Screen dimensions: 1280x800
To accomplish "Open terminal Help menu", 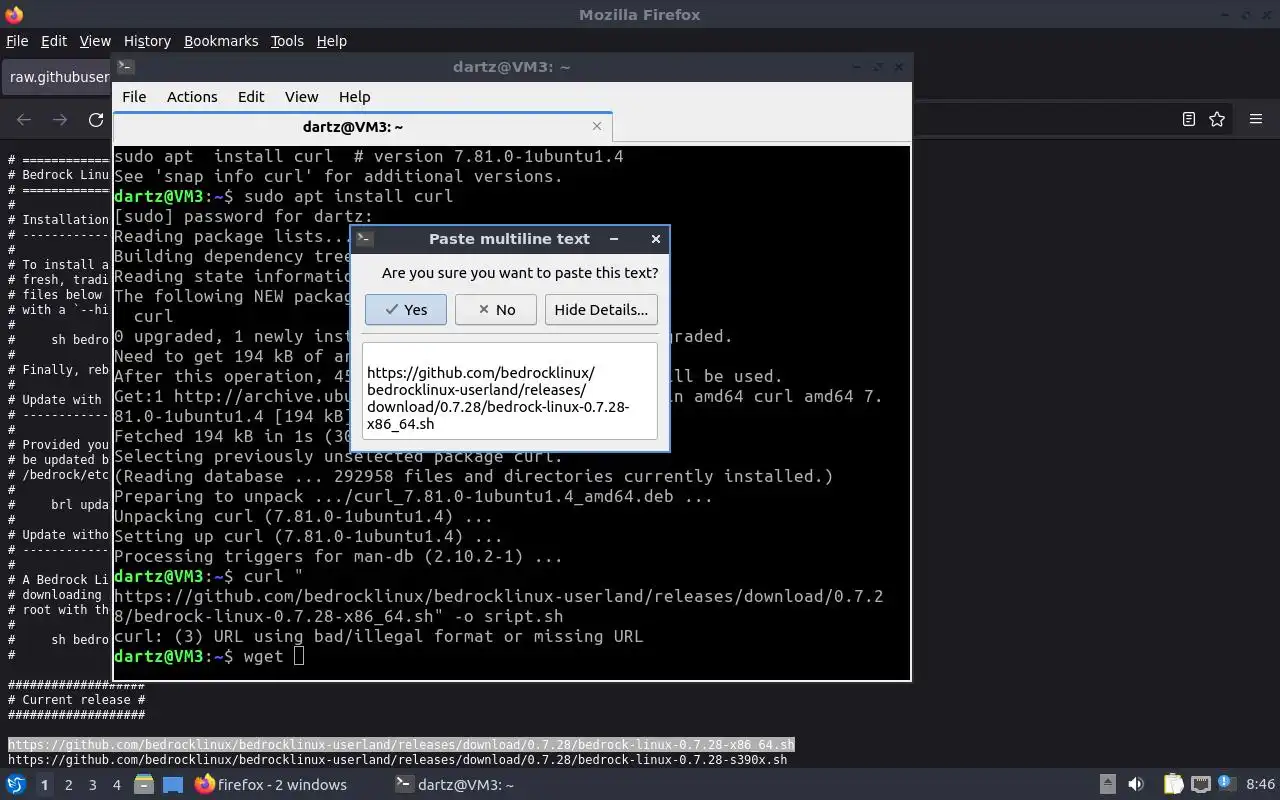I will coord(354,97).
